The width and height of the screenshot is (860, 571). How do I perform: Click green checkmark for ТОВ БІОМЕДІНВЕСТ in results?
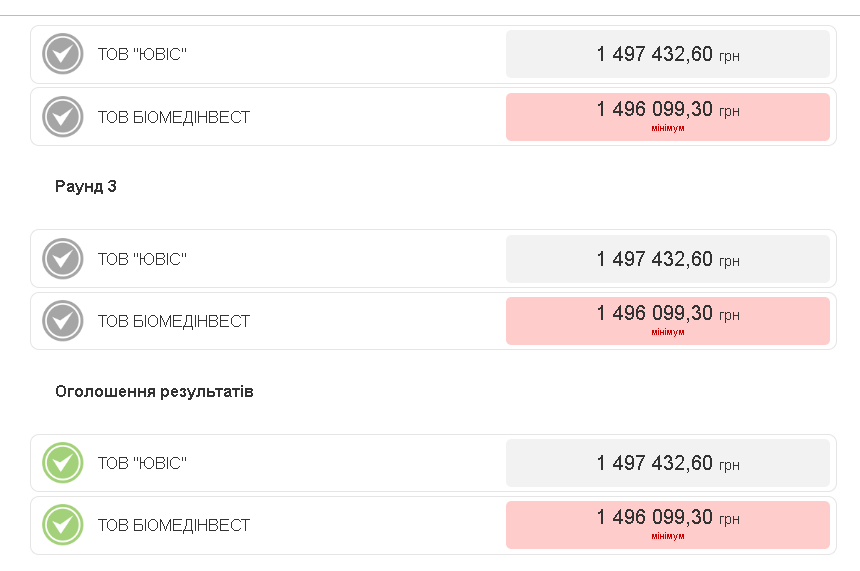point(63,525)
